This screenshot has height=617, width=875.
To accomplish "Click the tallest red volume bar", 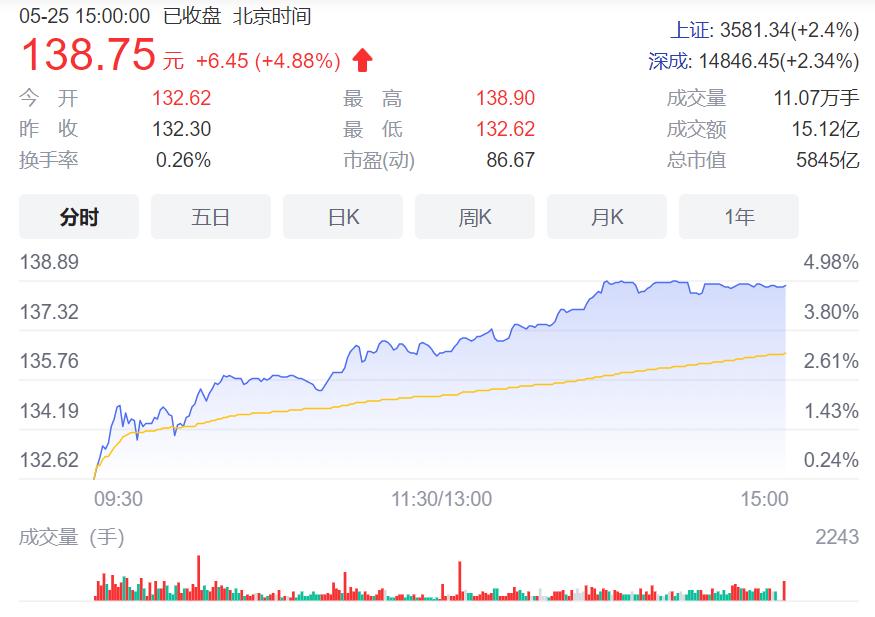I will [198, 578].
